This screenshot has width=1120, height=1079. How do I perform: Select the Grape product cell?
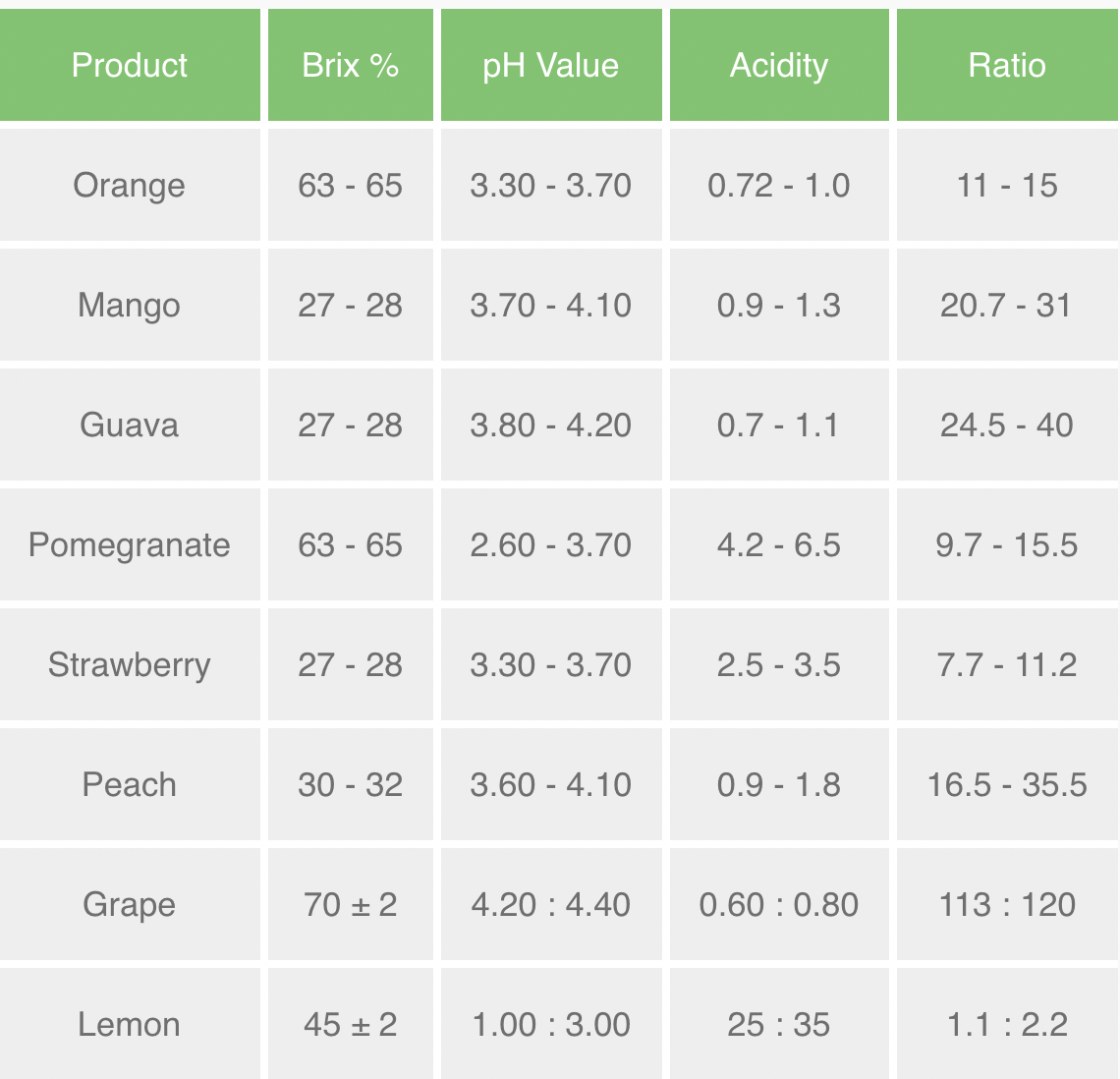pos(130,904)
